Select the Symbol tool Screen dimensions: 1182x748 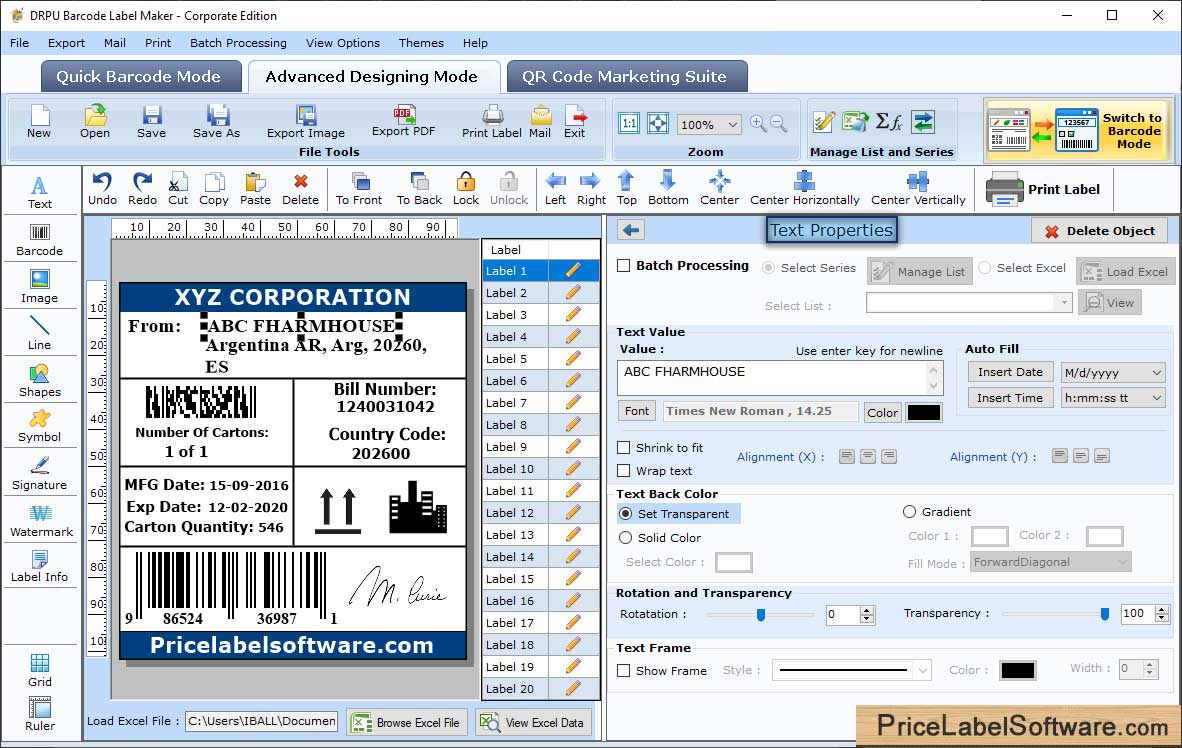pos(39,426)
